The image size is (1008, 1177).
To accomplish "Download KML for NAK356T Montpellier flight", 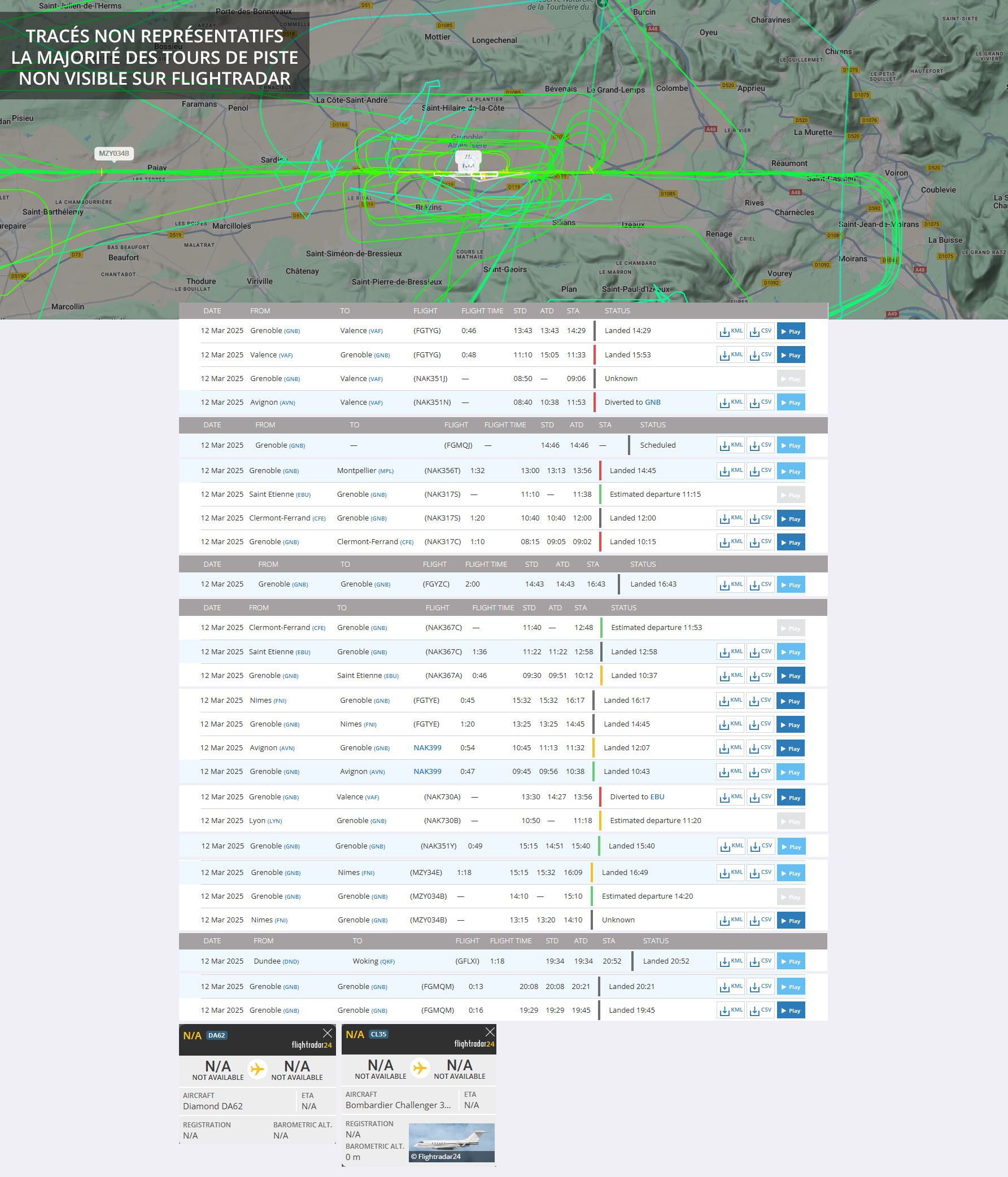I will [730, 471].
